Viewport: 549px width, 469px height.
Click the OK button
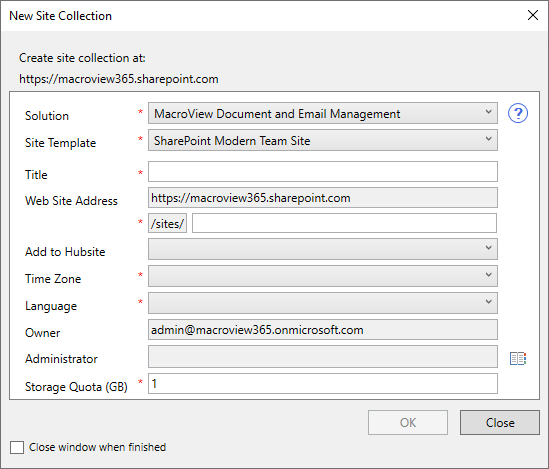click(408, 422)
